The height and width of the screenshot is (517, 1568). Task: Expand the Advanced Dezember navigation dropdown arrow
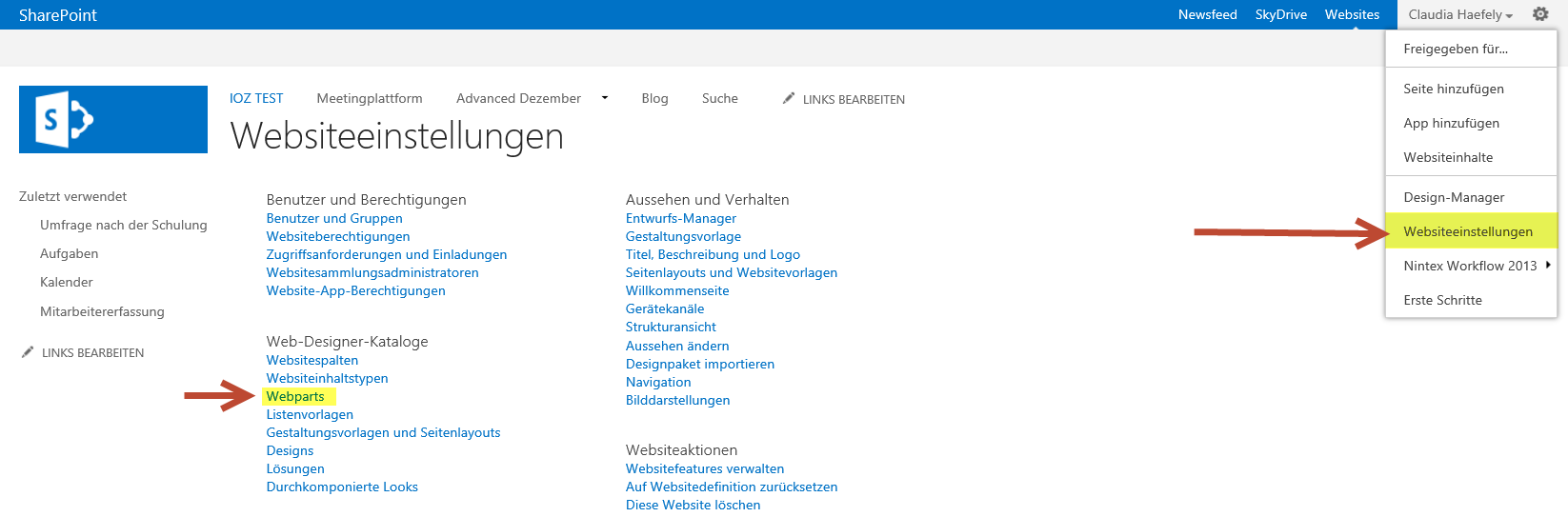coord(605,98)
